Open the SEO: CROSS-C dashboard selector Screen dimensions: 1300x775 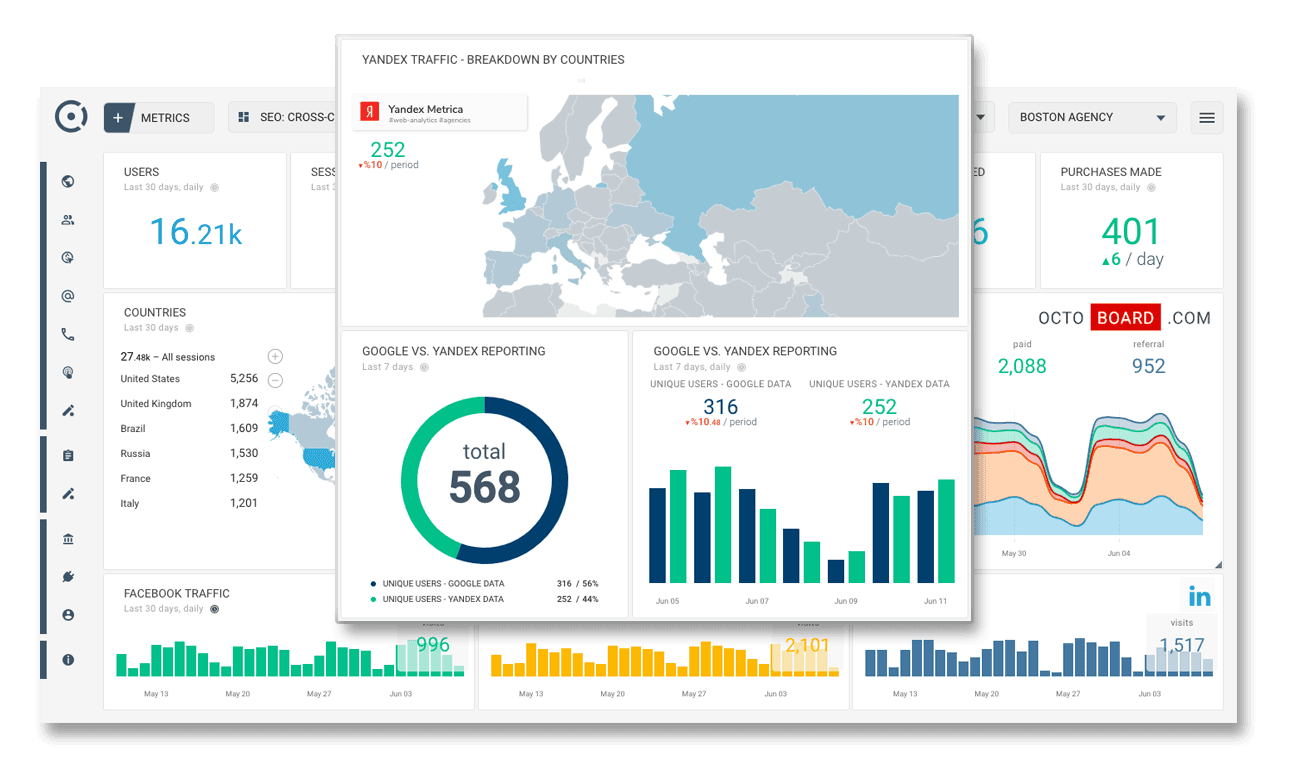click(283, 117)
